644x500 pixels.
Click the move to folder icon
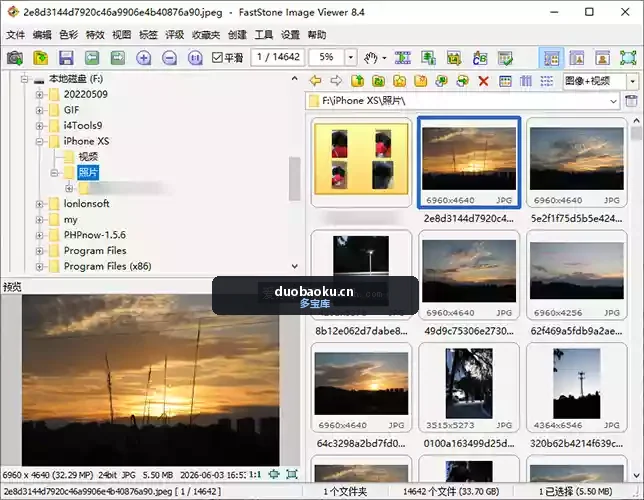coord(463,81)
